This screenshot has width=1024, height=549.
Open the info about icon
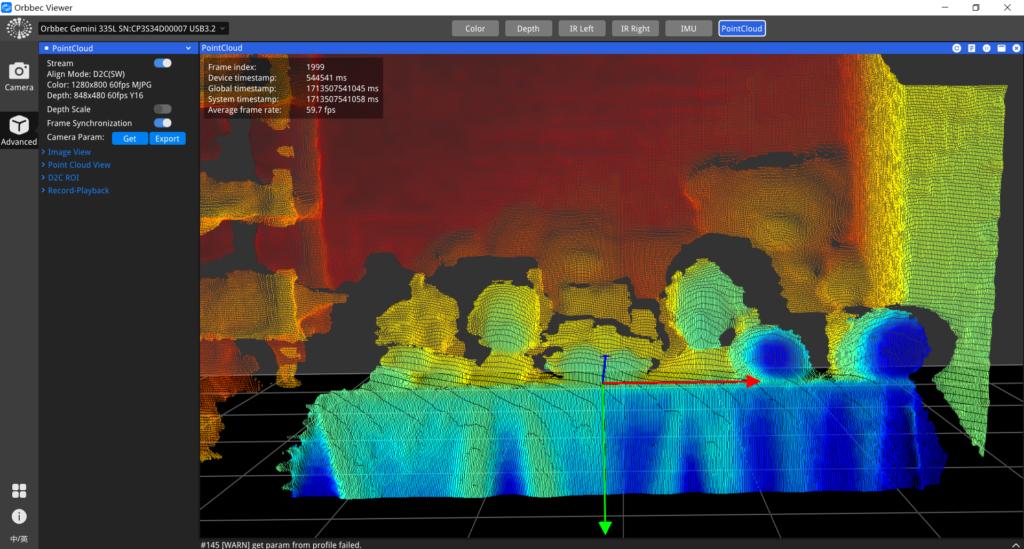(x=19, y=517)
